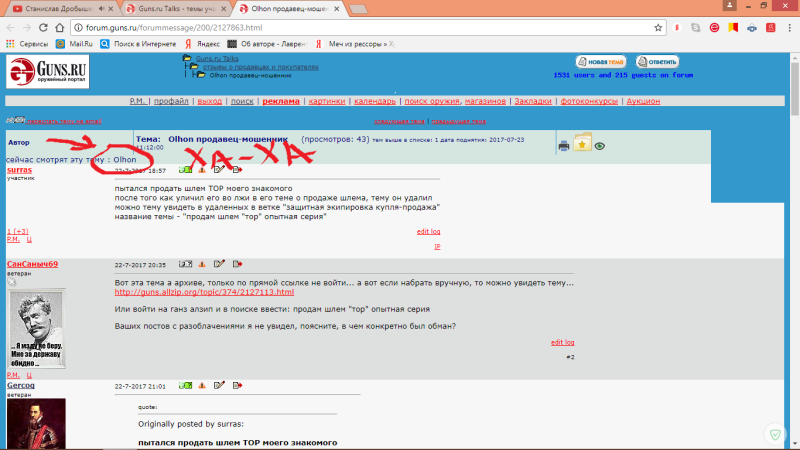Open 'отзывы о продавцах и покупателях' breadcrumb
The image size is (800, 450).
(260, 67)
